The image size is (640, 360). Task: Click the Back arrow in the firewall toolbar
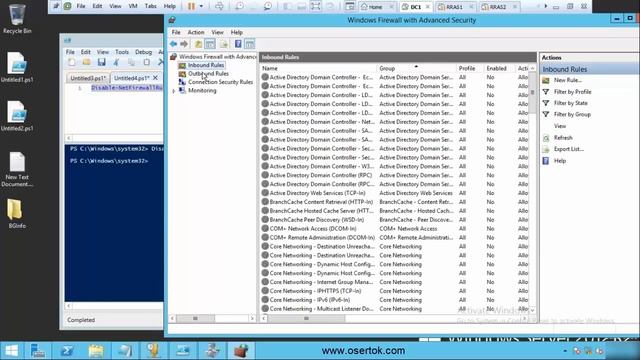173,44
